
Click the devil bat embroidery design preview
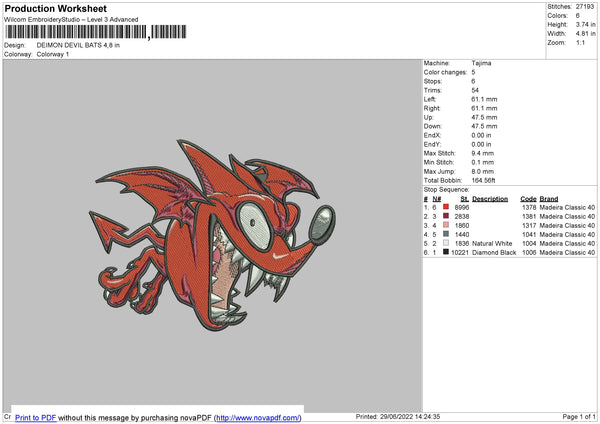coord(212,234)
